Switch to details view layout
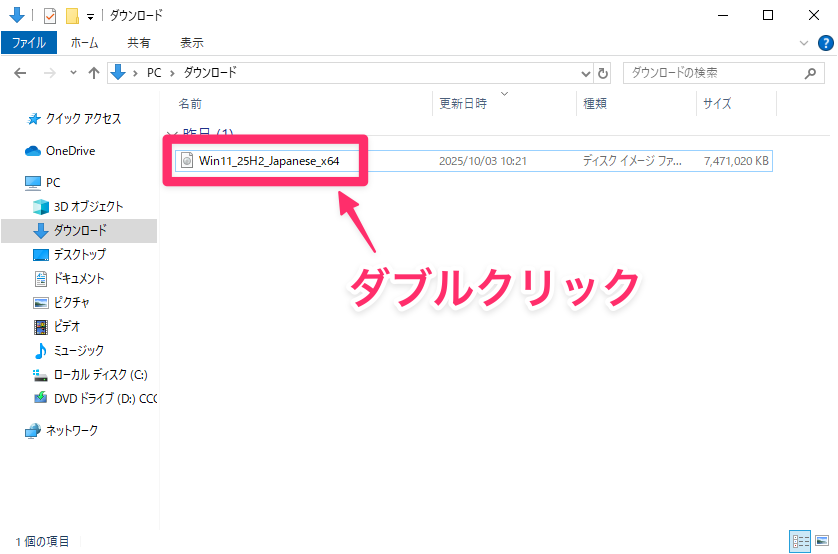838x554 pixels. tap(800, 541)
